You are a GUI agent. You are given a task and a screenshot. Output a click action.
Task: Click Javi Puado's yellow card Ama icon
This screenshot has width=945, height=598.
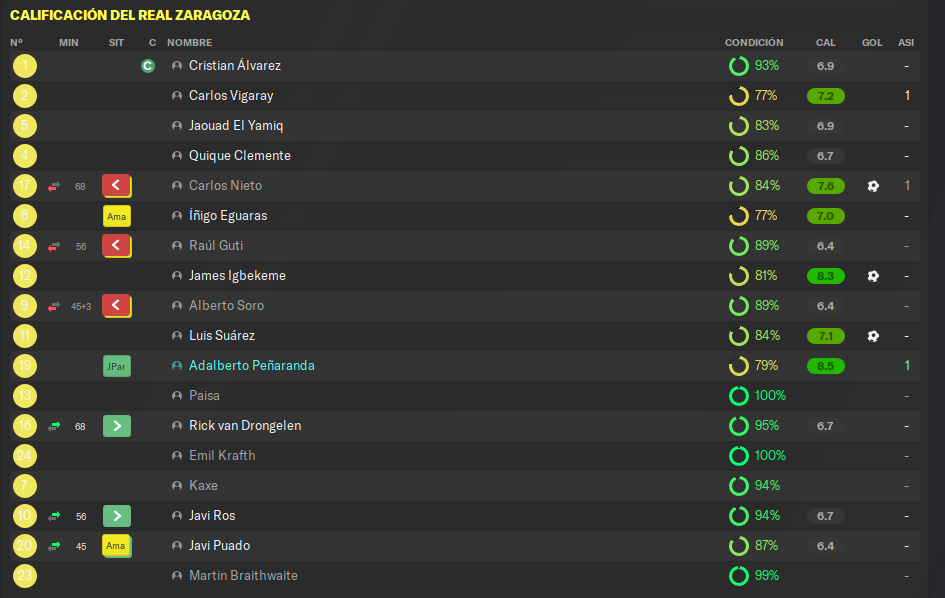click(x=117, y=546)
